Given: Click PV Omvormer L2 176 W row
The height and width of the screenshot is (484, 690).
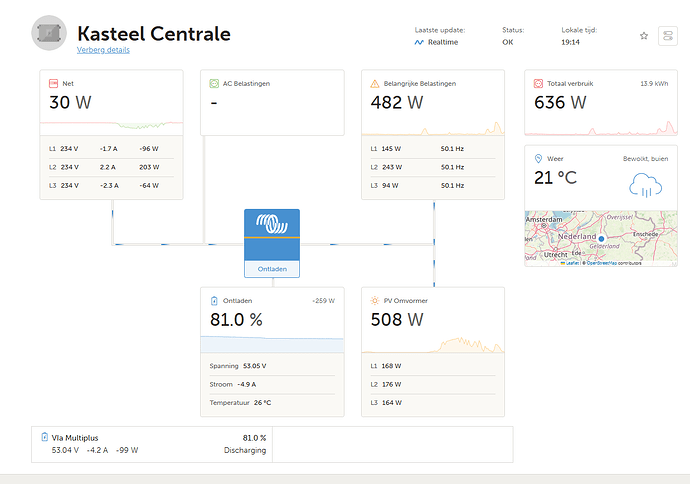Looking at the screenshot, I should click(x=433, y=385).
